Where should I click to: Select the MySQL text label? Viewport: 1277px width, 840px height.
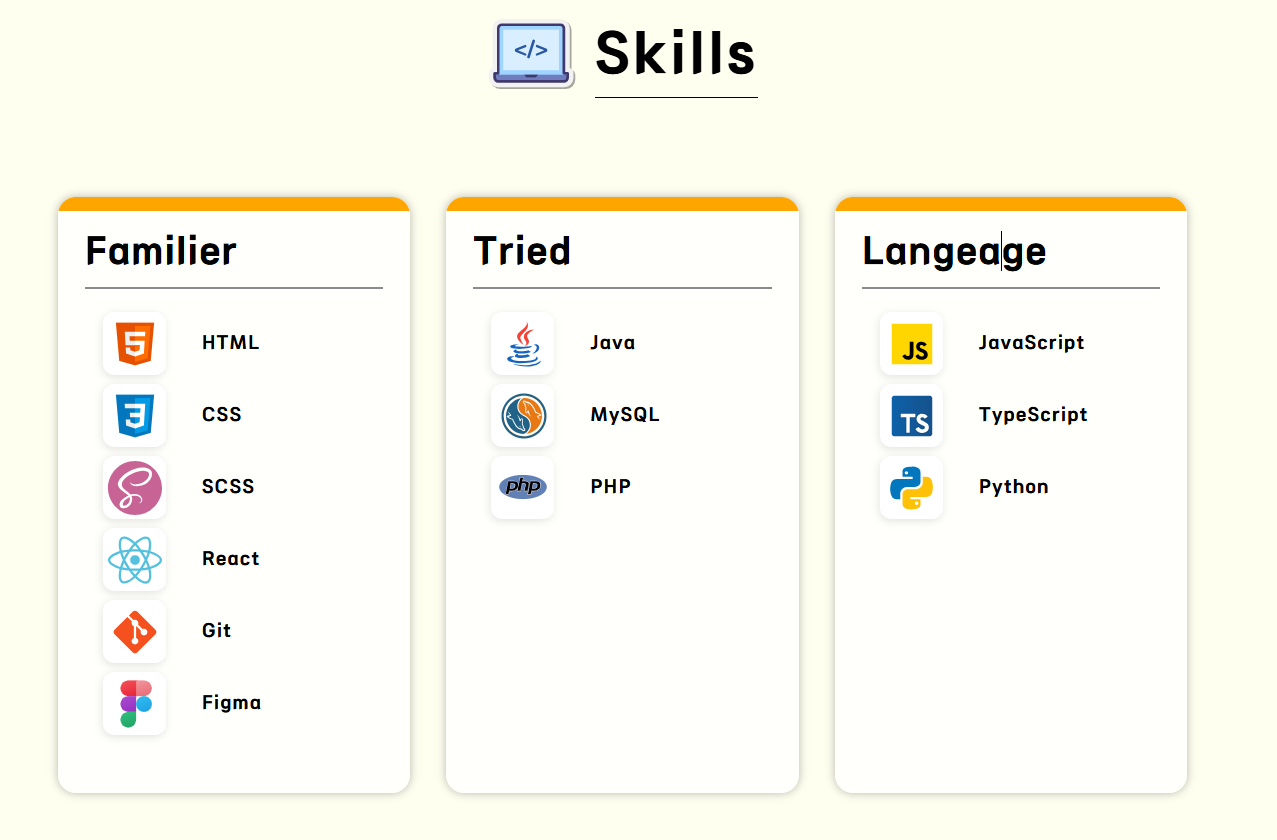point(625,415)
